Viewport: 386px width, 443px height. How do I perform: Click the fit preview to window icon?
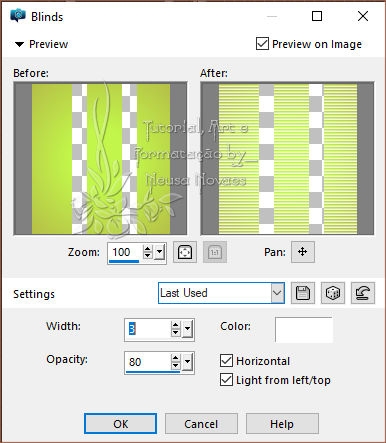tap(185, 252)
